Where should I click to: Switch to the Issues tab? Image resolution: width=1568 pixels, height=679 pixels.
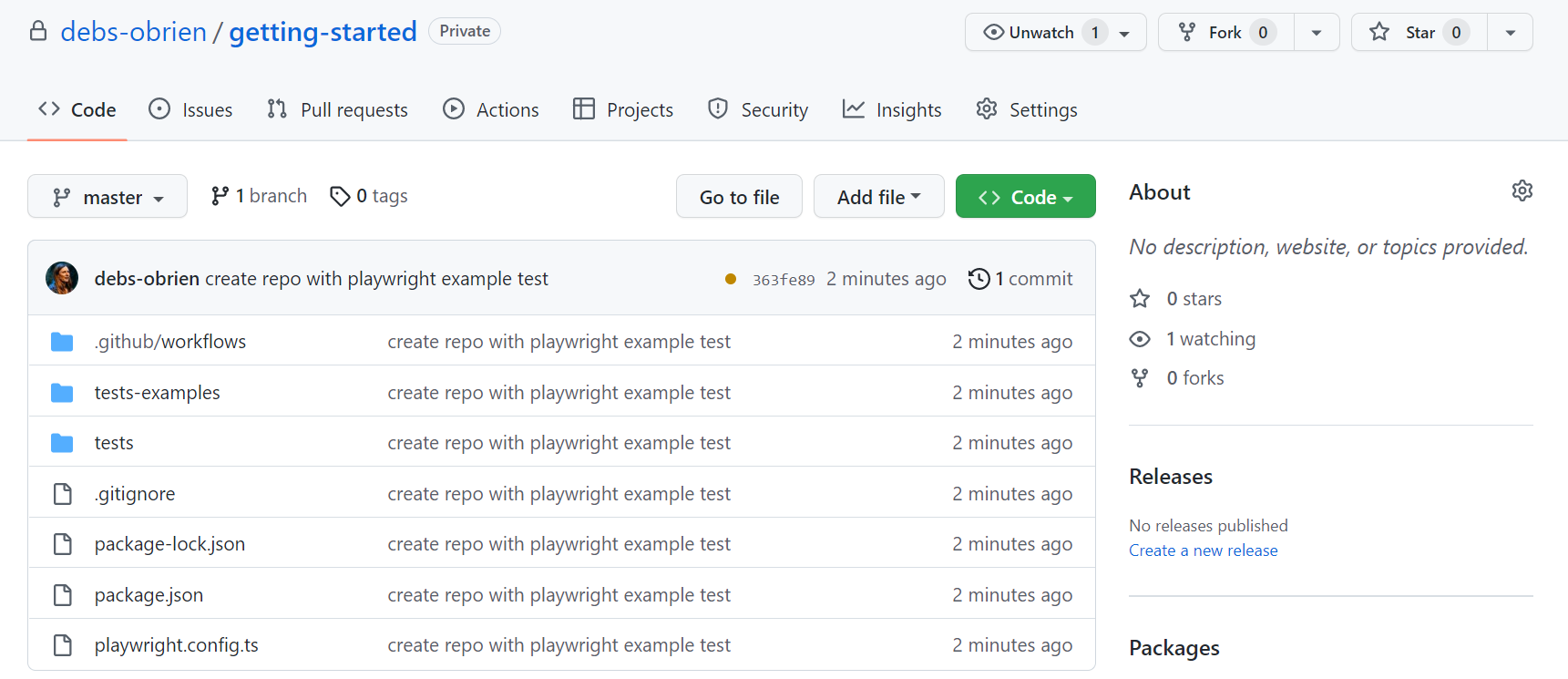click(190, 109)
